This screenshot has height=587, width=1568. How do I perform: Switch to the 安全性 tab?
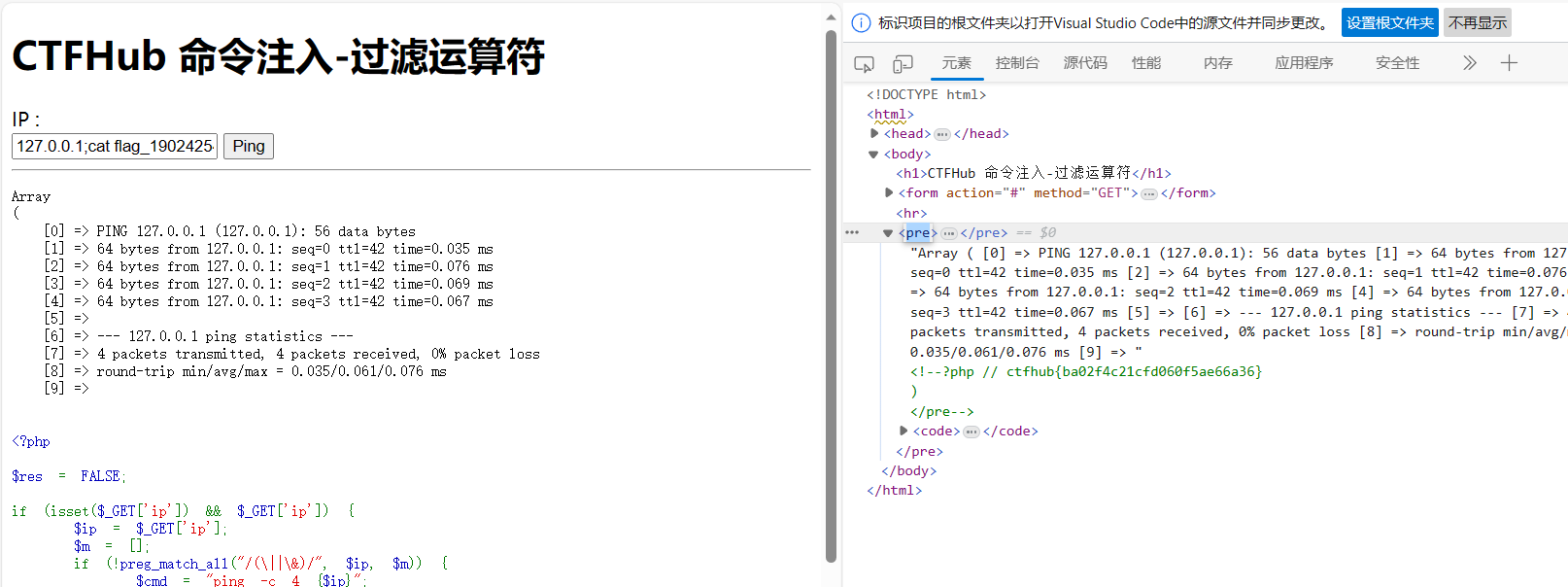click(x=1397, y=63)
